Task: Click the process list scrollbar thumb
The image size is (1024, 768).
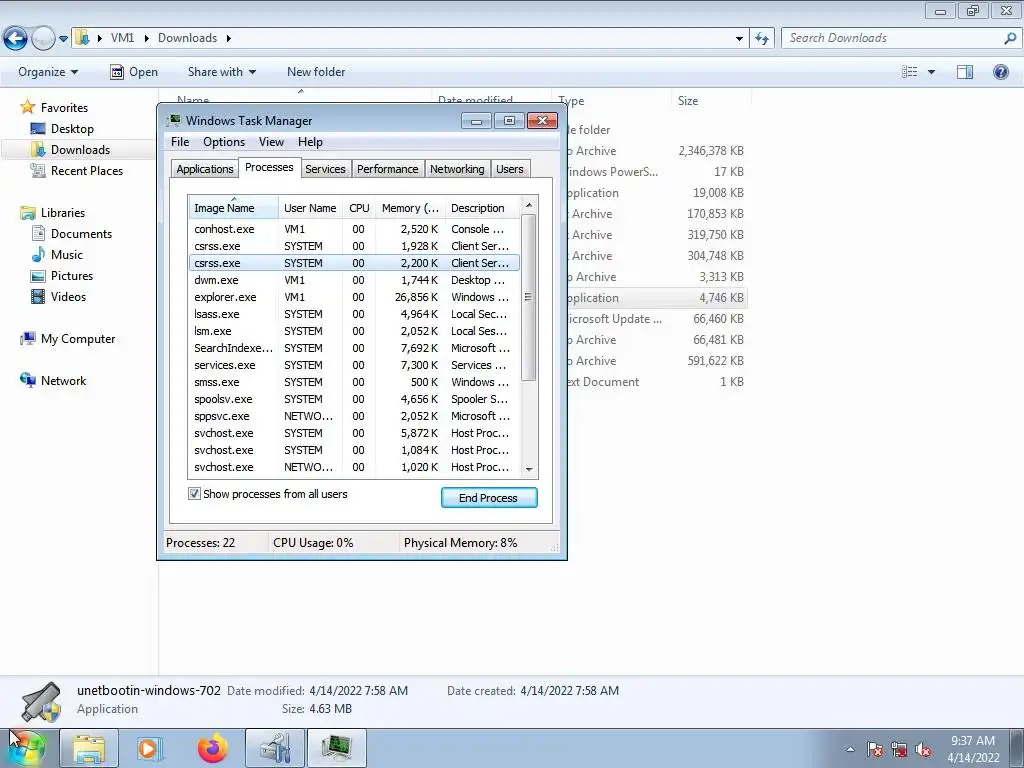Action: point(529,297)
